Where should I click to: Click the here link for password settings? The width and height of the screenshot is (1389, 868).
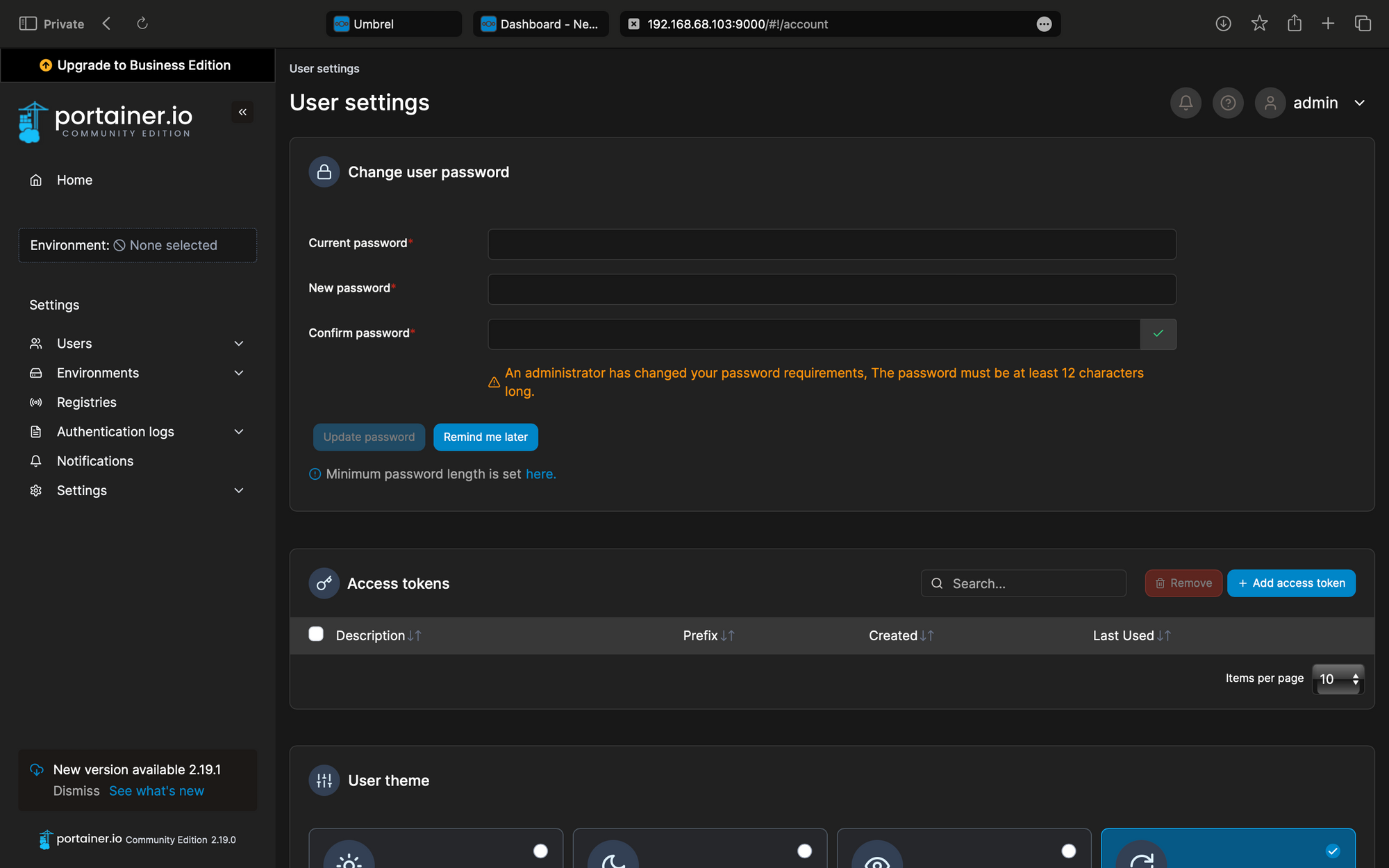point(540,473)
